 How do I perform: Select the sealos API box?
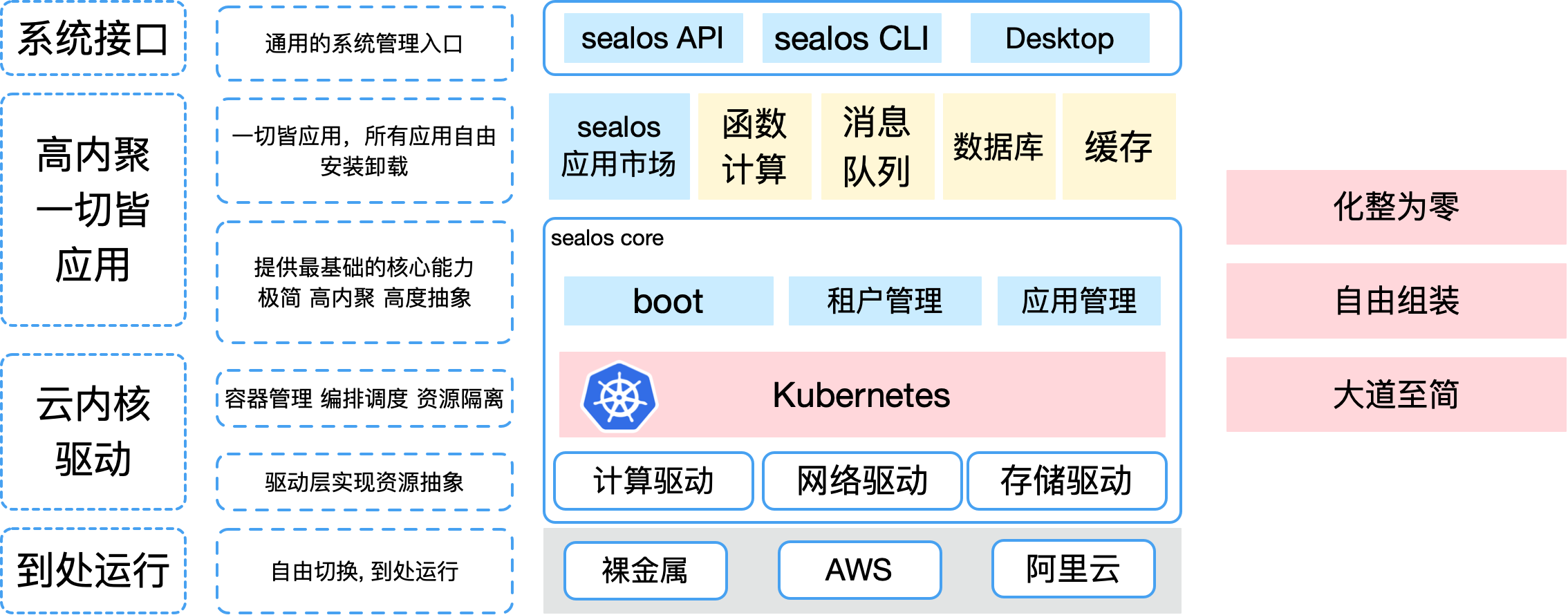point(653,38)
